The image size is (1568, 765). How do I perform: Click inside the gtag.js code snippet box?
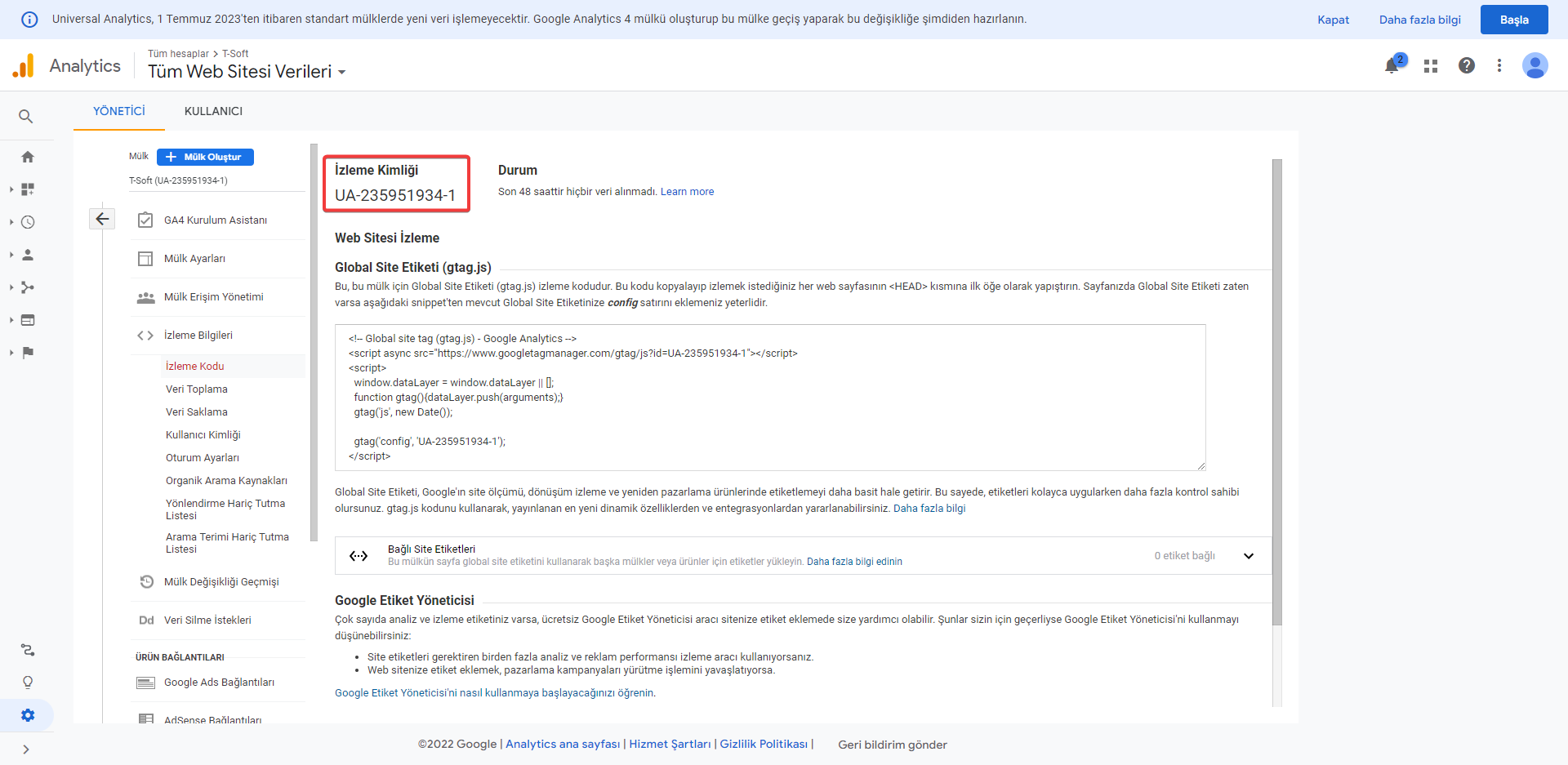click(x=770, y=398)
